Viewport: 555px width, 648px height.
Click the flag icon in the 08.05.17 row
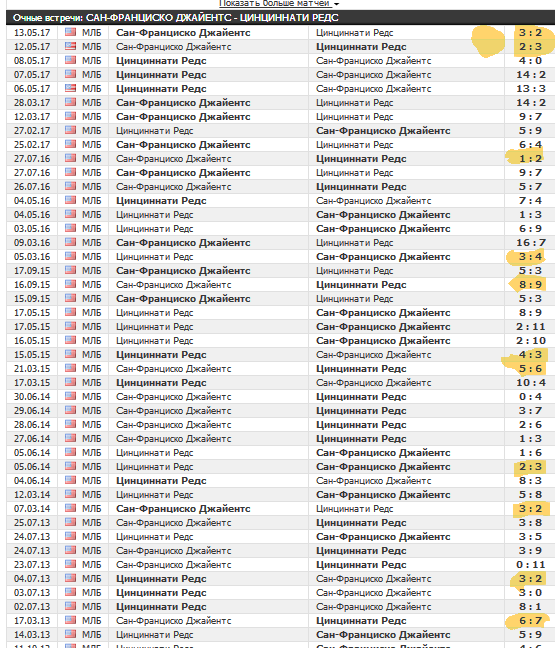tap(71, 60)
